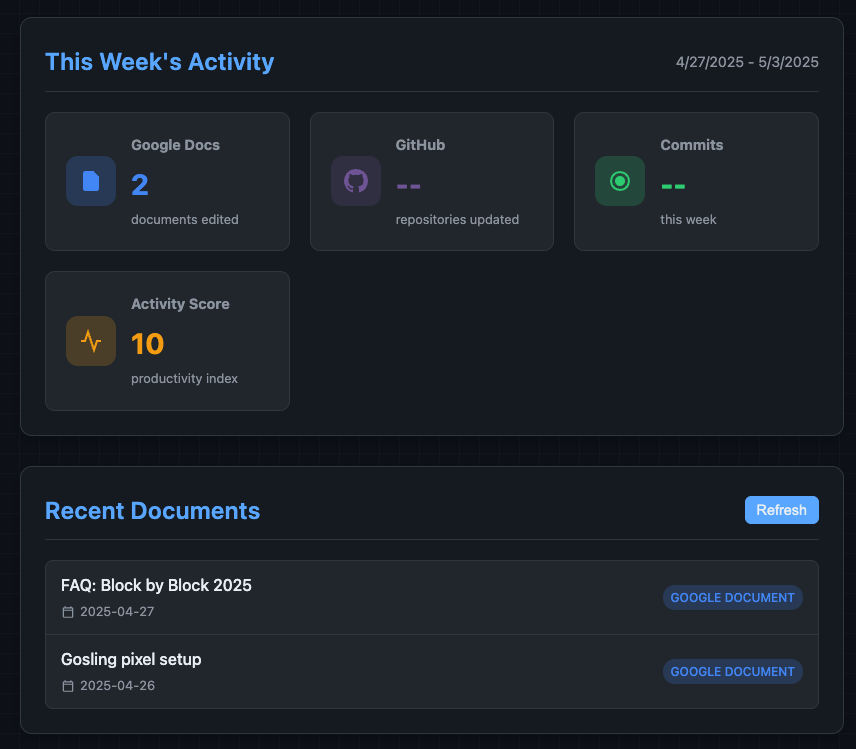Select the green Commits circle icon

(620, 181)
